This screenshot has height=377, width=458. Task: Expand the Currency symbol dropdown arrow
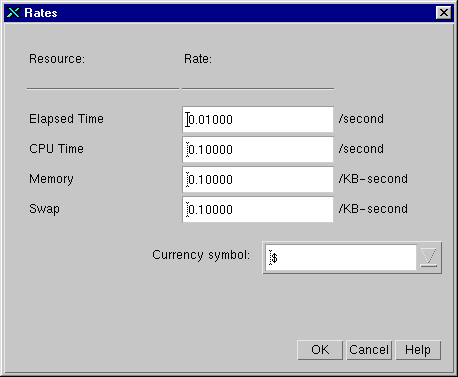pos(429,258)
